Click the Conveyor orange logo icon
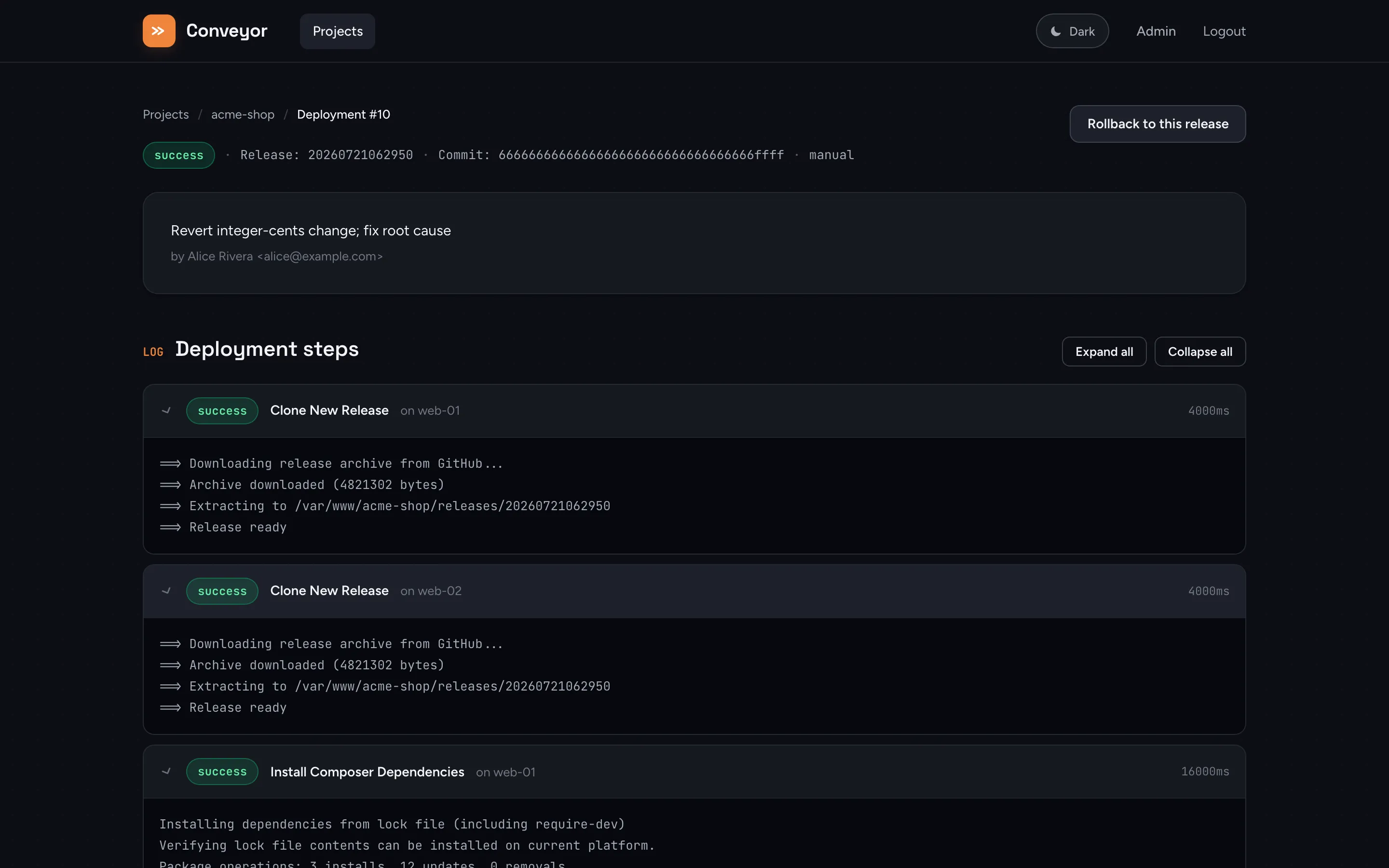Viewport: 1389px width, 868px height. 159,31
